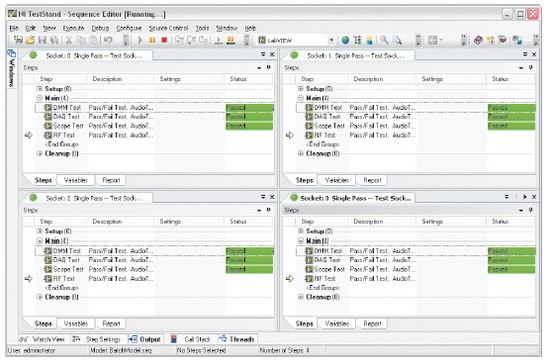
Task: Click the Save All toolbar icon
Action: pyautogui.click(x=54, y=40)
